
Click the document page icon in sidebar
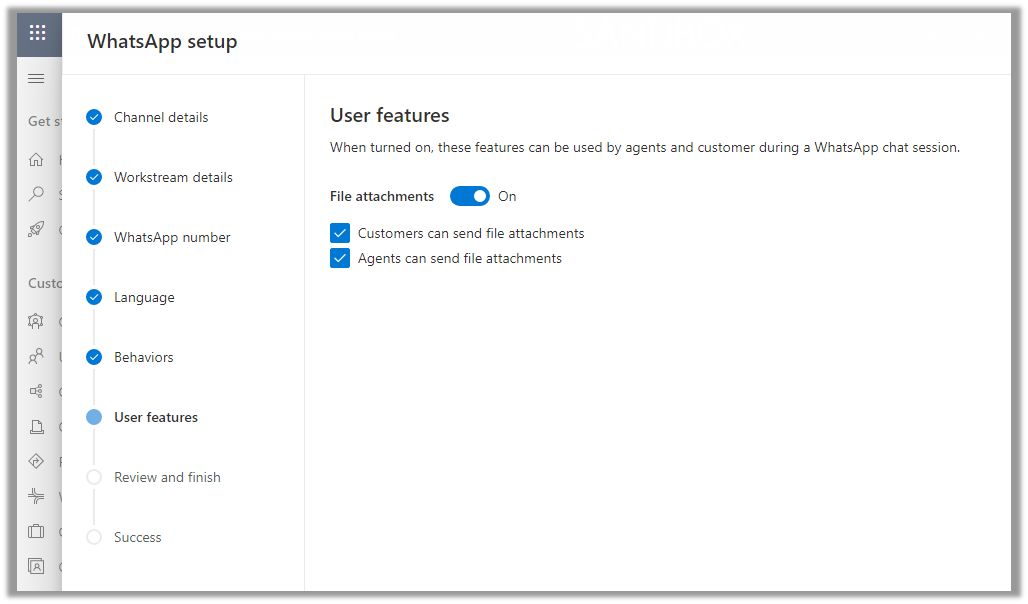click(x=36, y=427)
